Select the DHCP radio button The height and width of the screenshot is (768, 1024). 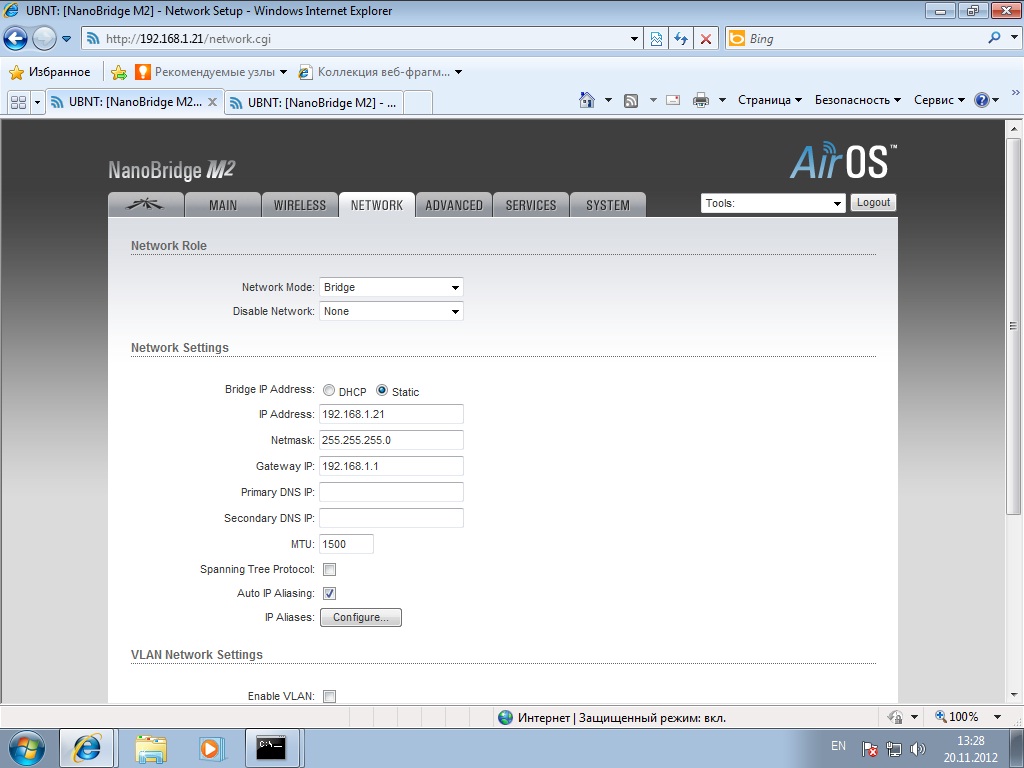[329, 391]
